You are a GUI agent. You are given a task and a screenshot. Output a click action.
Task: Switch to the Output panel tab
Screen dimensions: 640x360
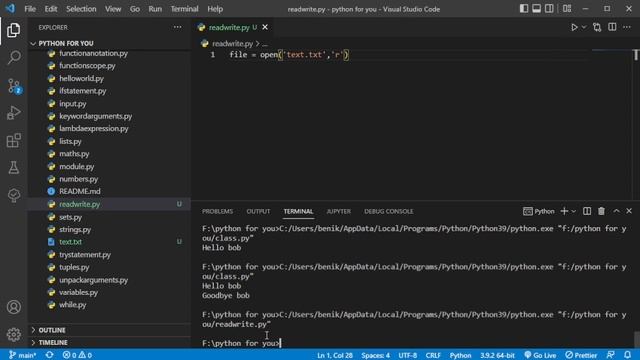click(x=258, y=211)
